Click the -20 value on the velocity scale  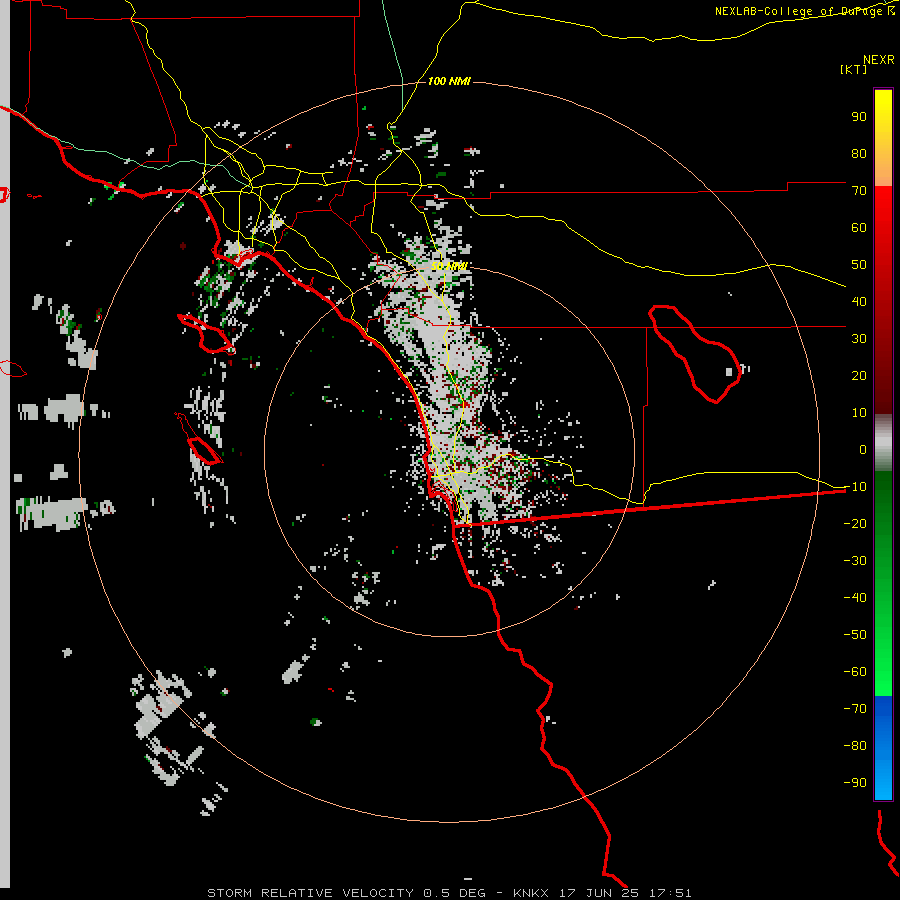click(855, 524)
